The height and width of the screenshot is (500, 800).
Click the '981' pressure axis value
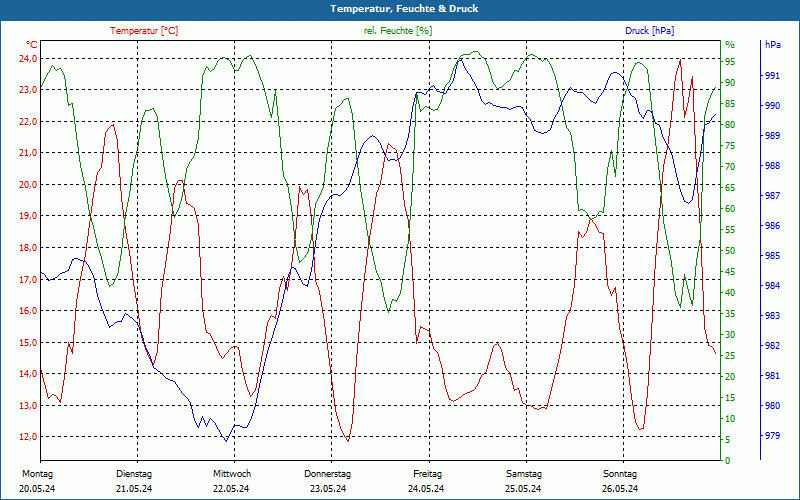773,376
